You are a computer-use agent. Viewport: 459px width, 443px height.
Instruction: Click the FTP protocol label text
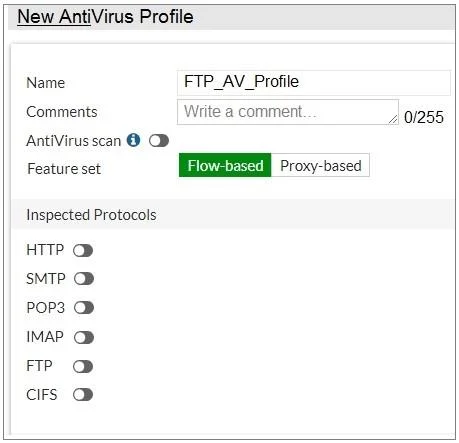tap(39, 366)
